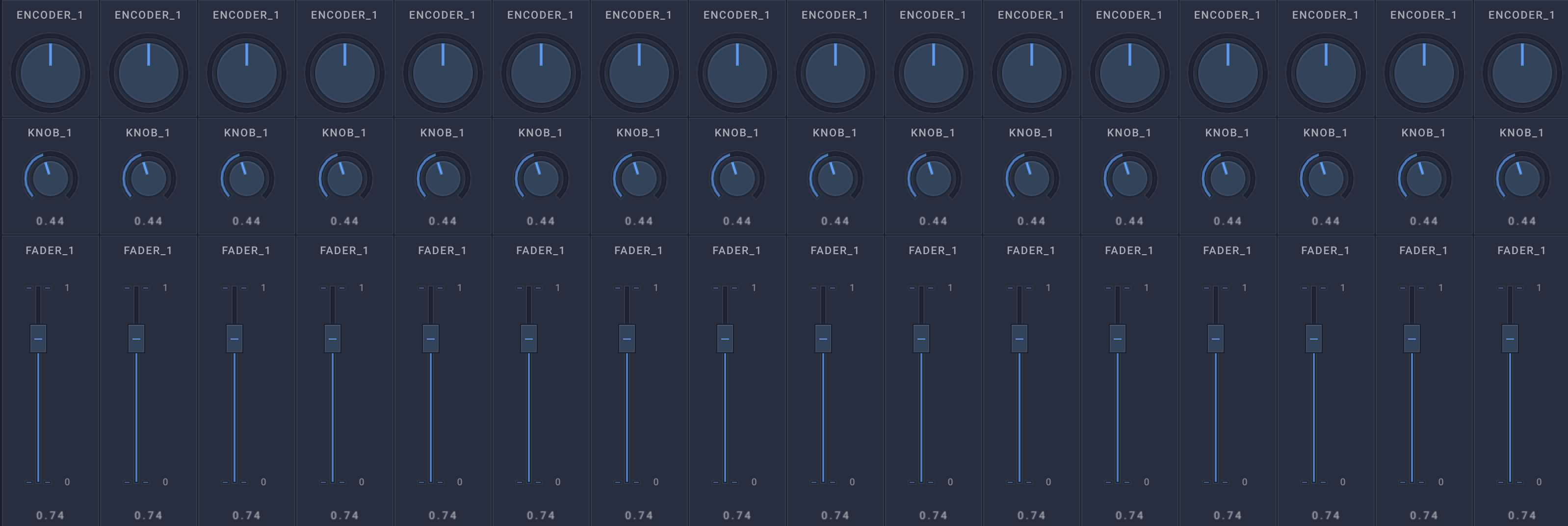Click the third FADER_1 slider handle from left
This screenshot has height=526, width=1568.
pyautogui.click(x=235, y=339)
